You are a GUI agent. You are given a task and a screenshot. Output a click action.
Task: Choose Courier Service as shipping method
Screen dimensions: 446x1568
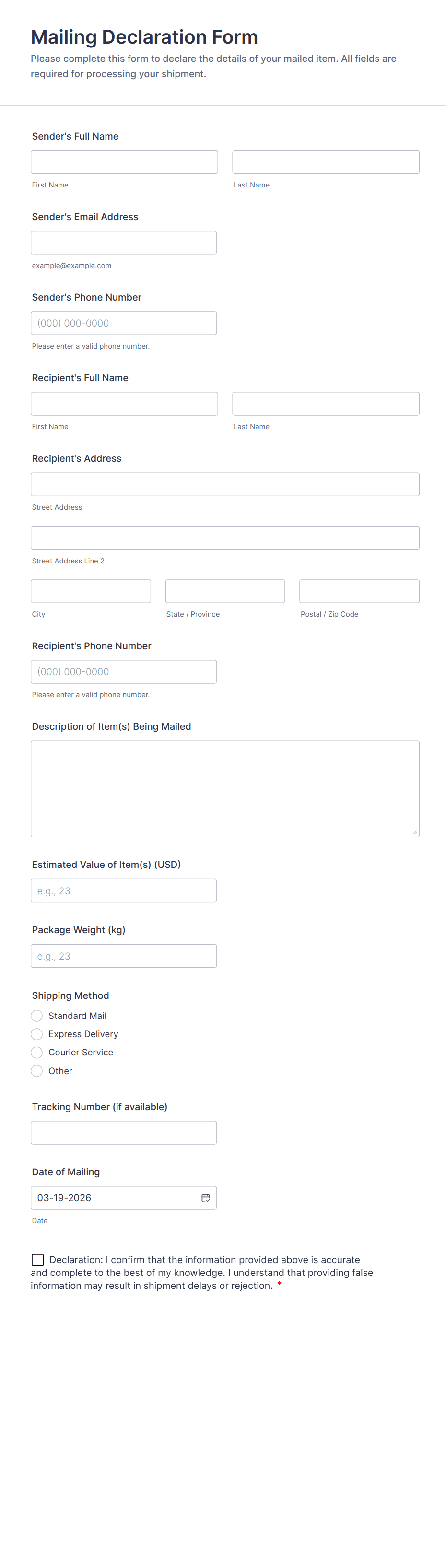(36, 1052)
